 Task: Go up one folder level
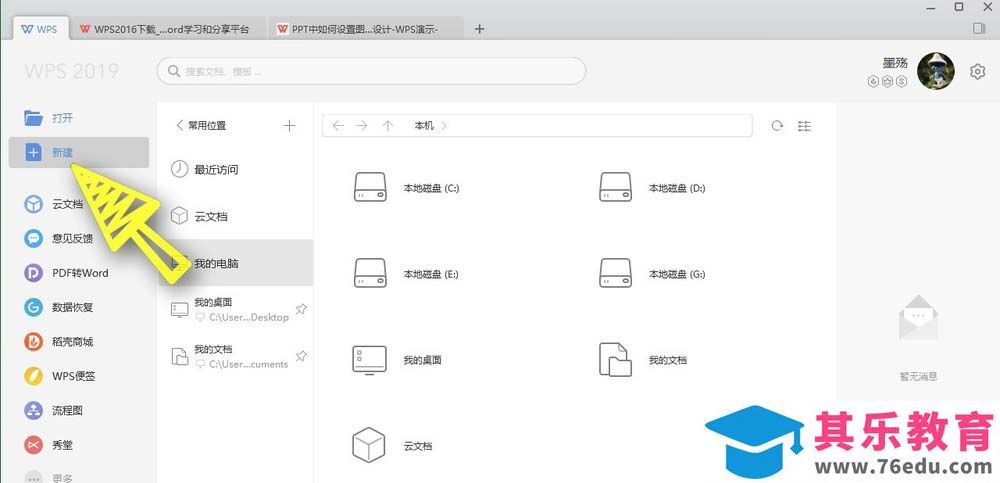coord(388,126)
